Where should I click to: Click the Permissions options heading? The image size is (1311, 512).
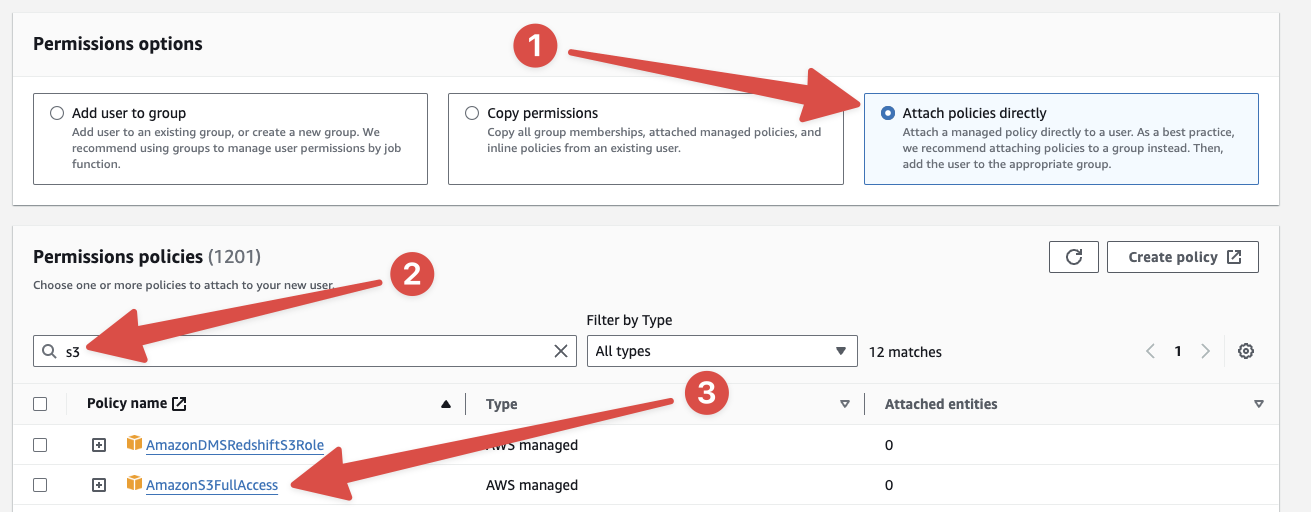(118, 44)
